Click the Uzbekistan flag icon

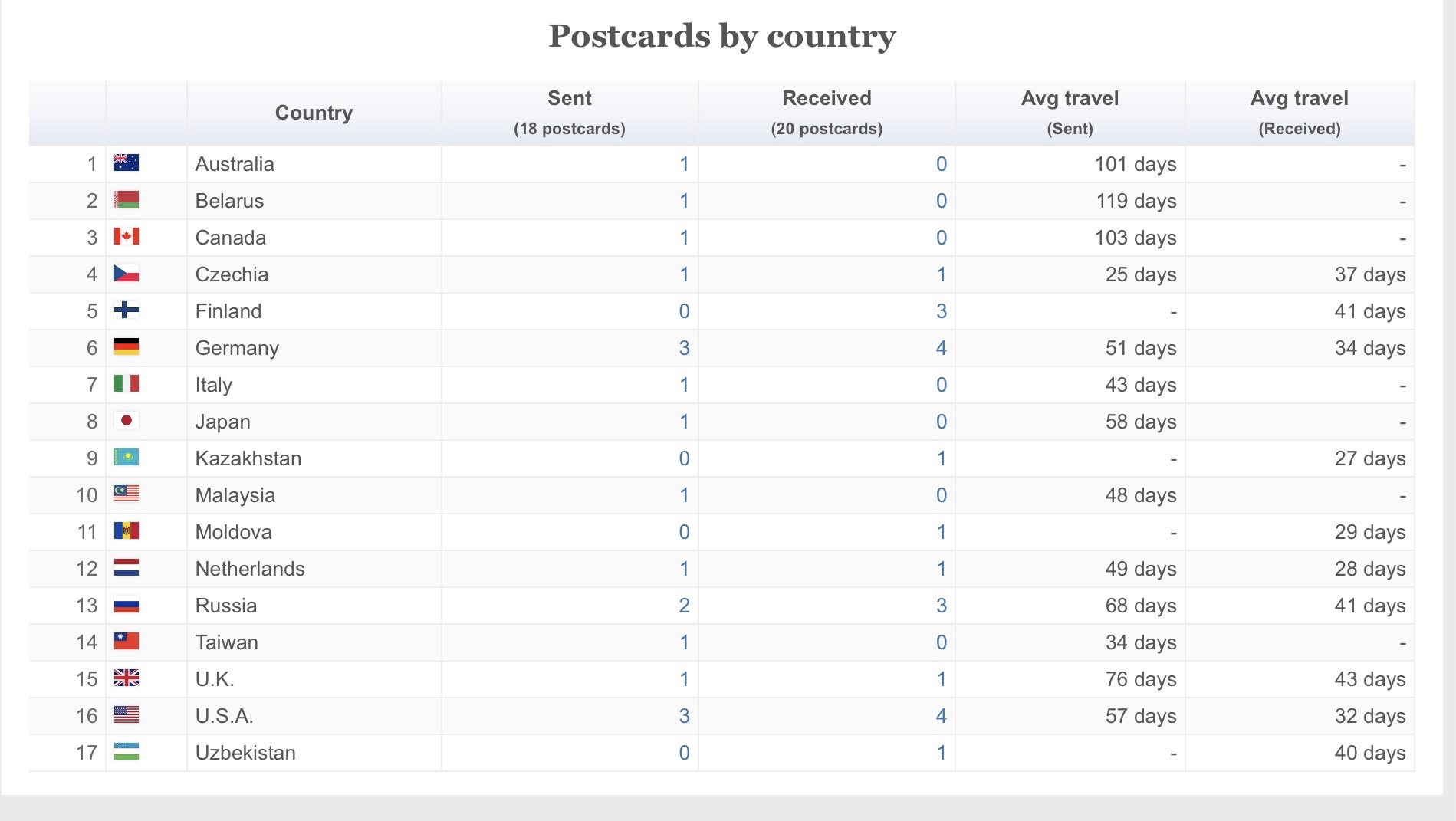coord(127,752)
